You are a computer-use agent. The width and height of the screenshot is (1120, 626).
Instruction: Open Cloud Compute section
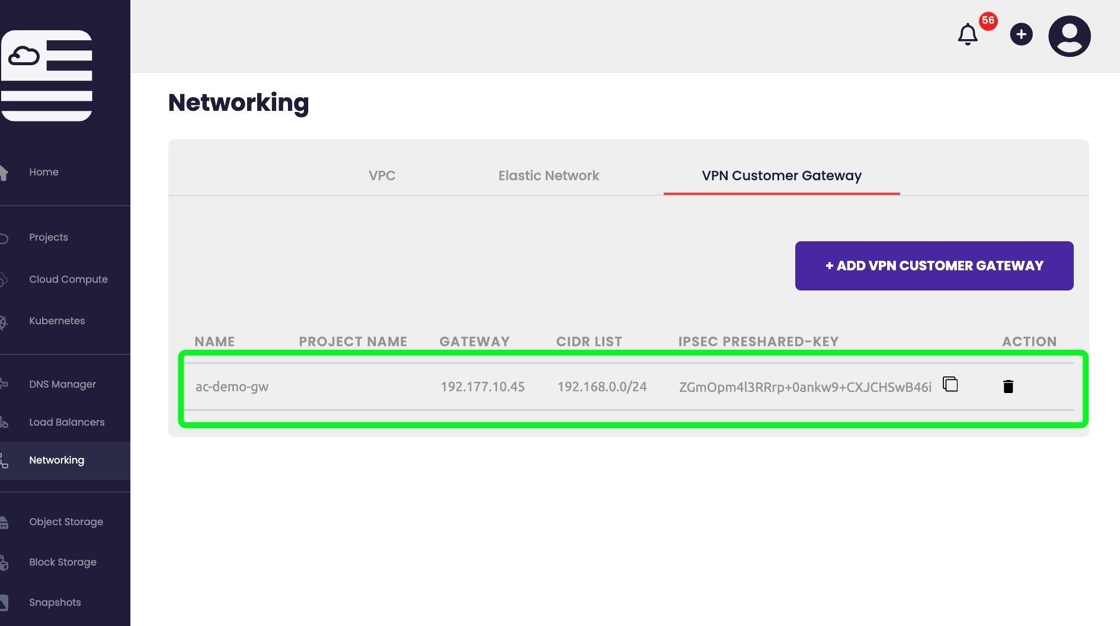pos(68,279)
